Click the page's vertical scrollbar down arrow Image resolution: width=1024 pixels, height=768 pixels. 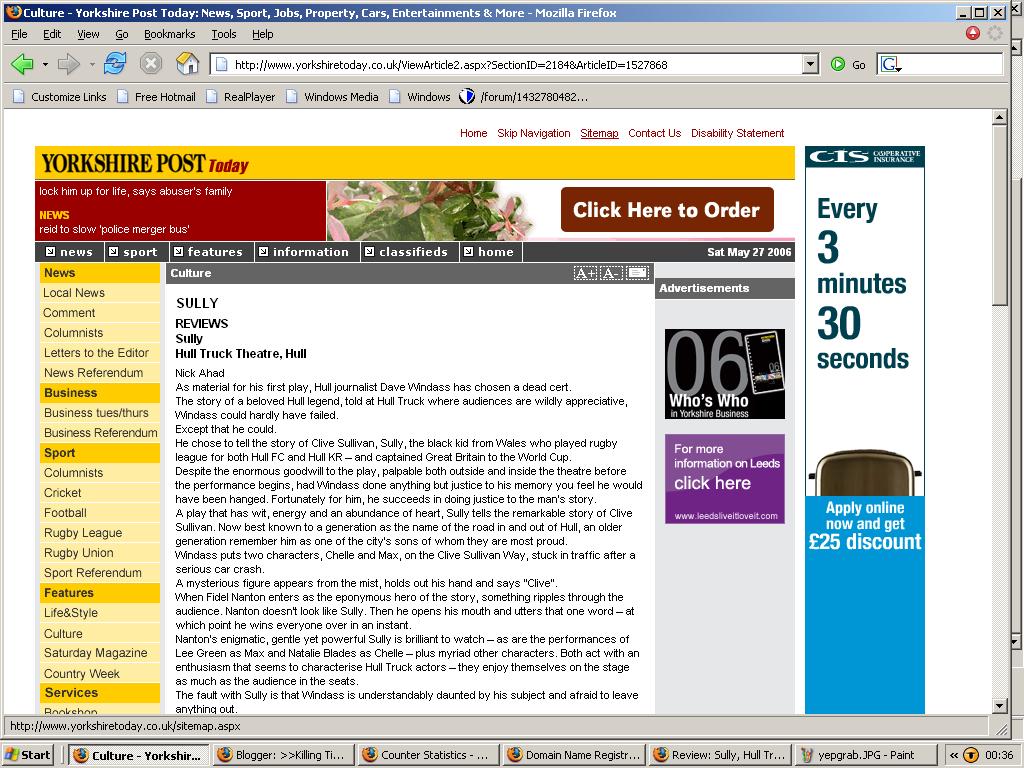pos(999,704)
